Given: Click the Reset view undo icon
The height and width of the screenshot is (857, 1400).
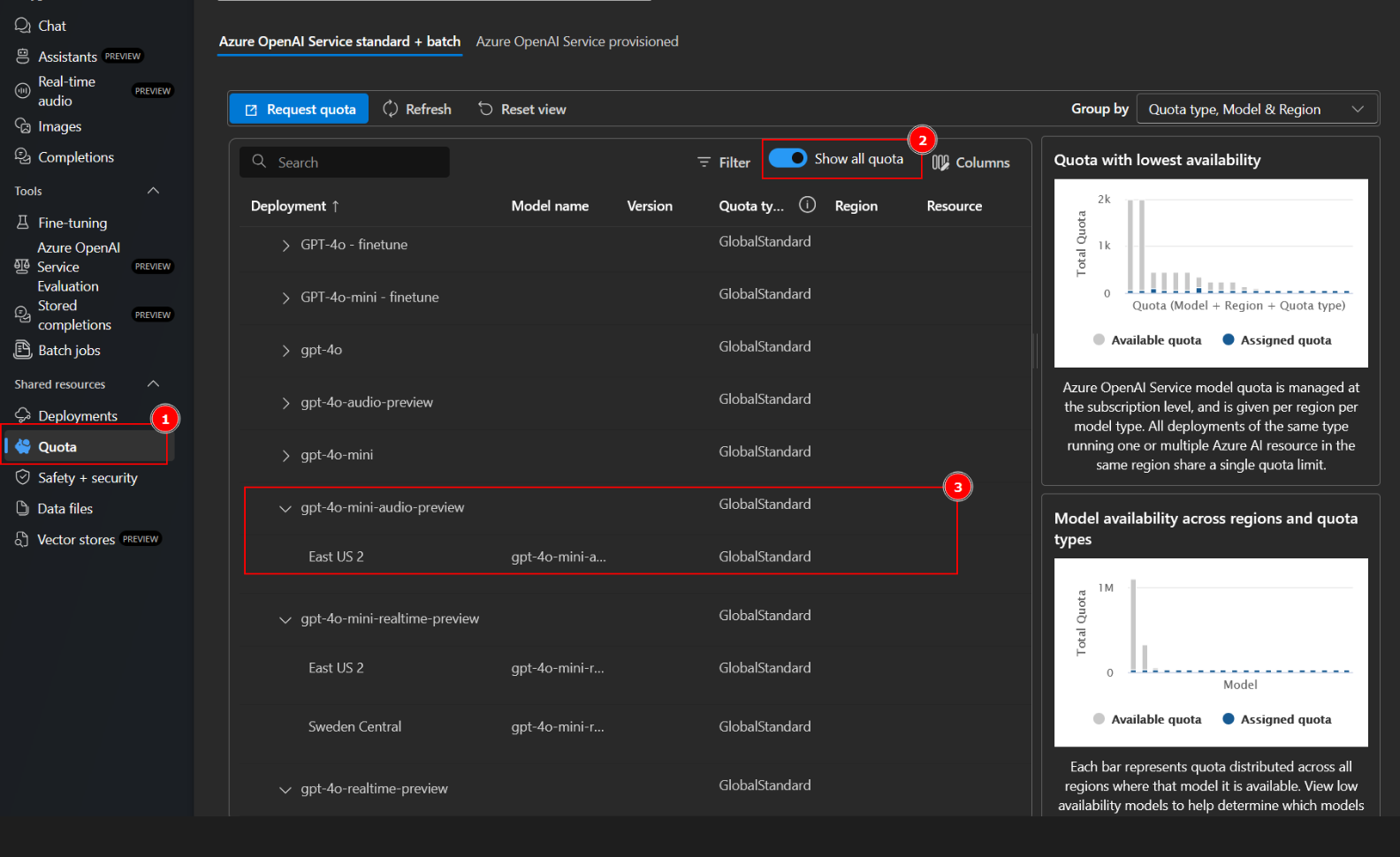Looking at the screenshot, I should click(485, 108).
